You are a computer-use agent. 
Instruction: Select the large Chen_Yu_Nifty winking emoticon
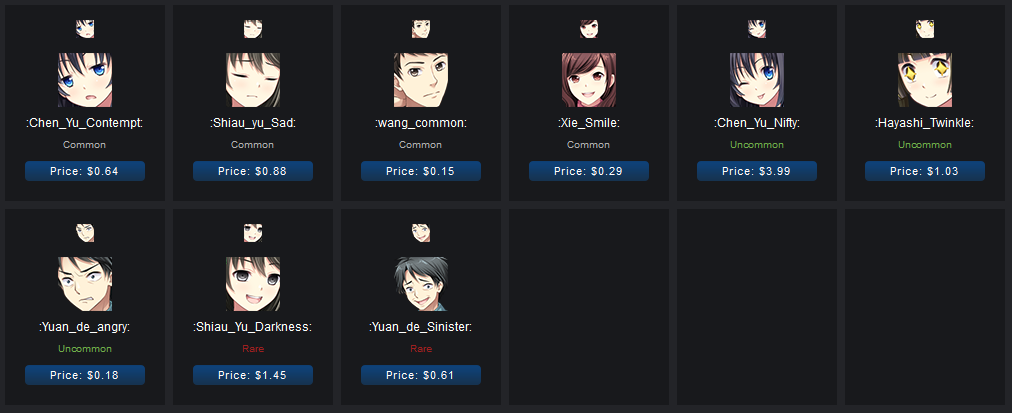(756, 80)
